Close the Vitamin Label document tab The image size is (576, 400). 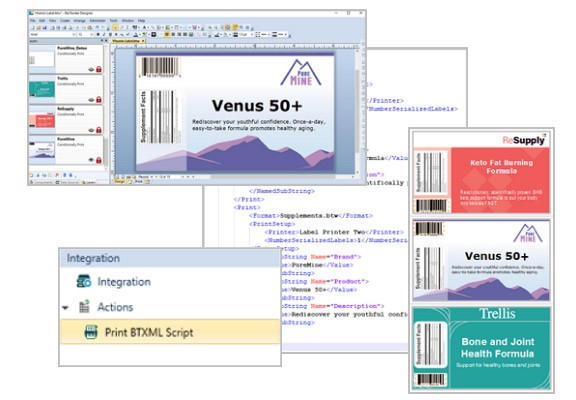pyautogui.click(x=143, y=41)
